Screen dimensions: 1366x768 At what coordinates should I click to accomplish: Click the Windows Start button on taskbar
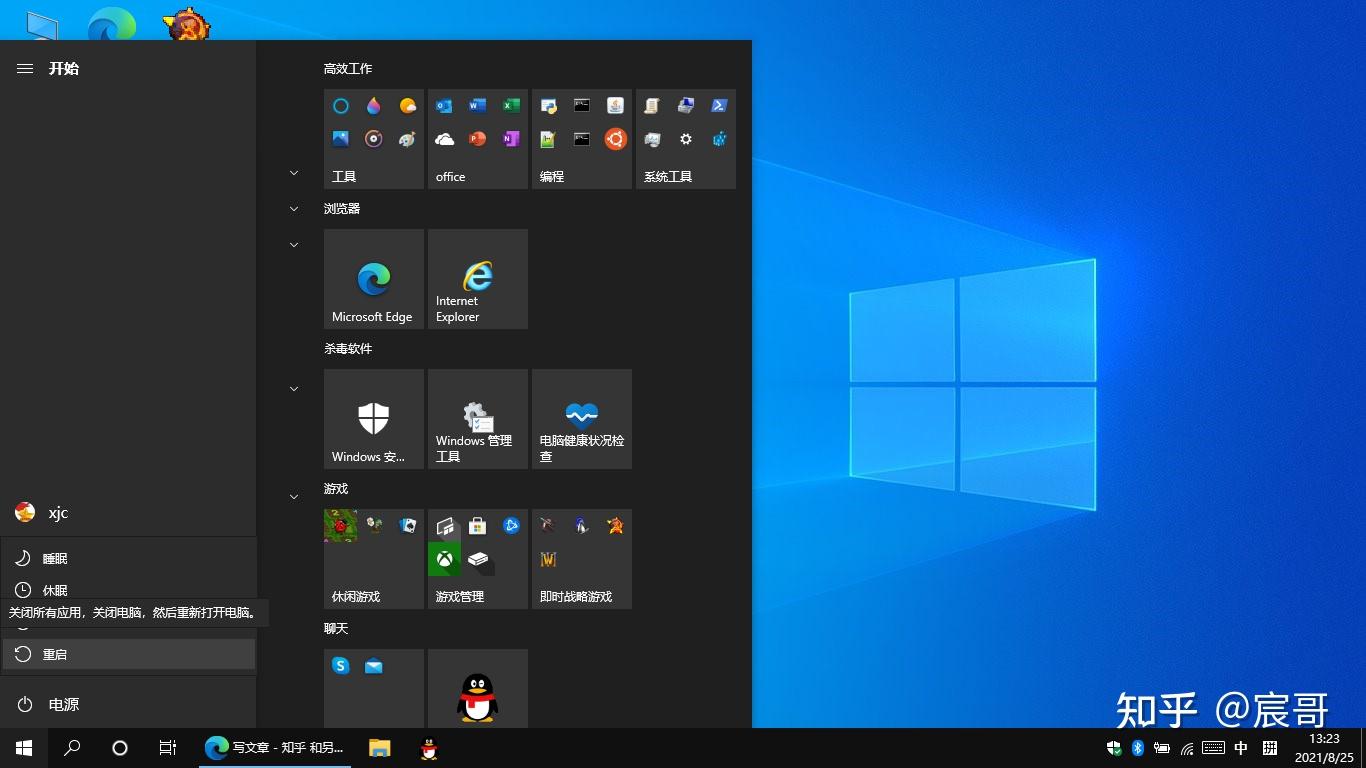24,748
